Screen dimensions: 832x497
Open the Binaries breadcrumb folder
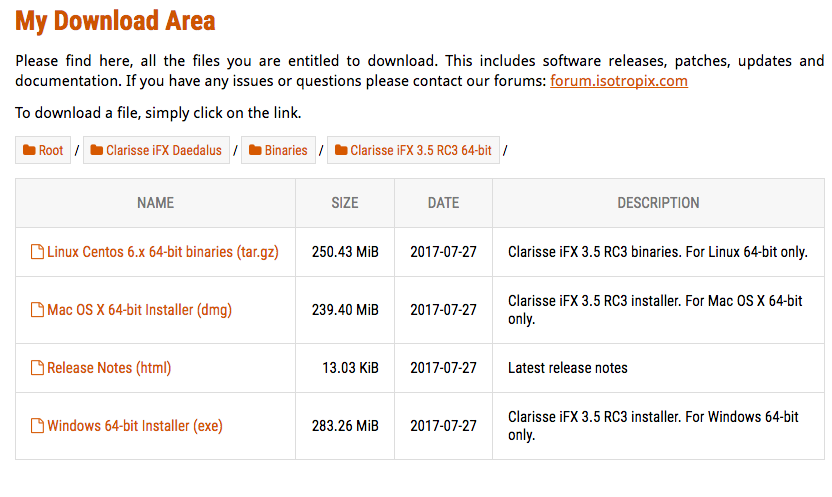(x=279, y=150)
